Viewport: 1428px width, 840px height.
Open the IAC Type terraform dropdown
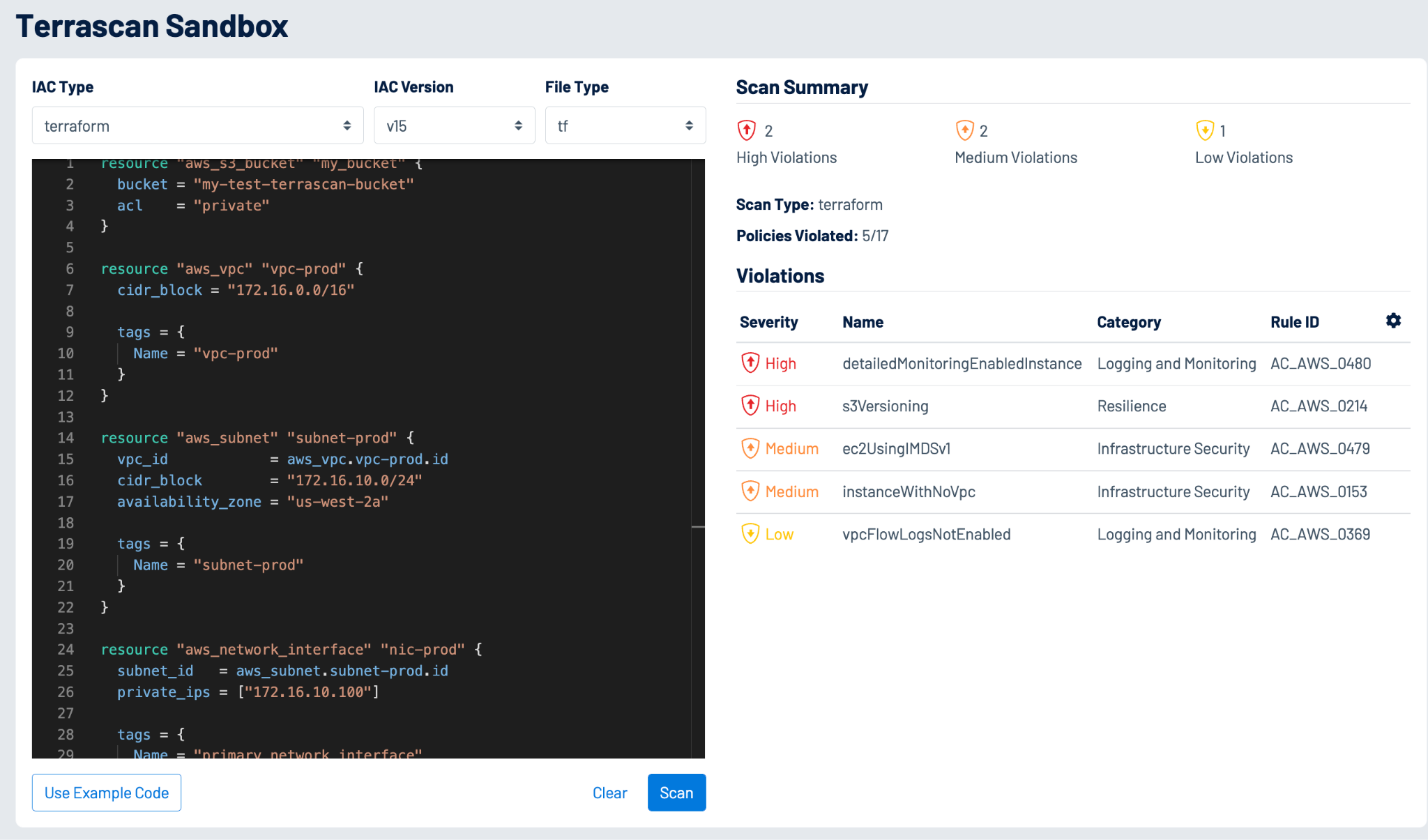(197, 125)
